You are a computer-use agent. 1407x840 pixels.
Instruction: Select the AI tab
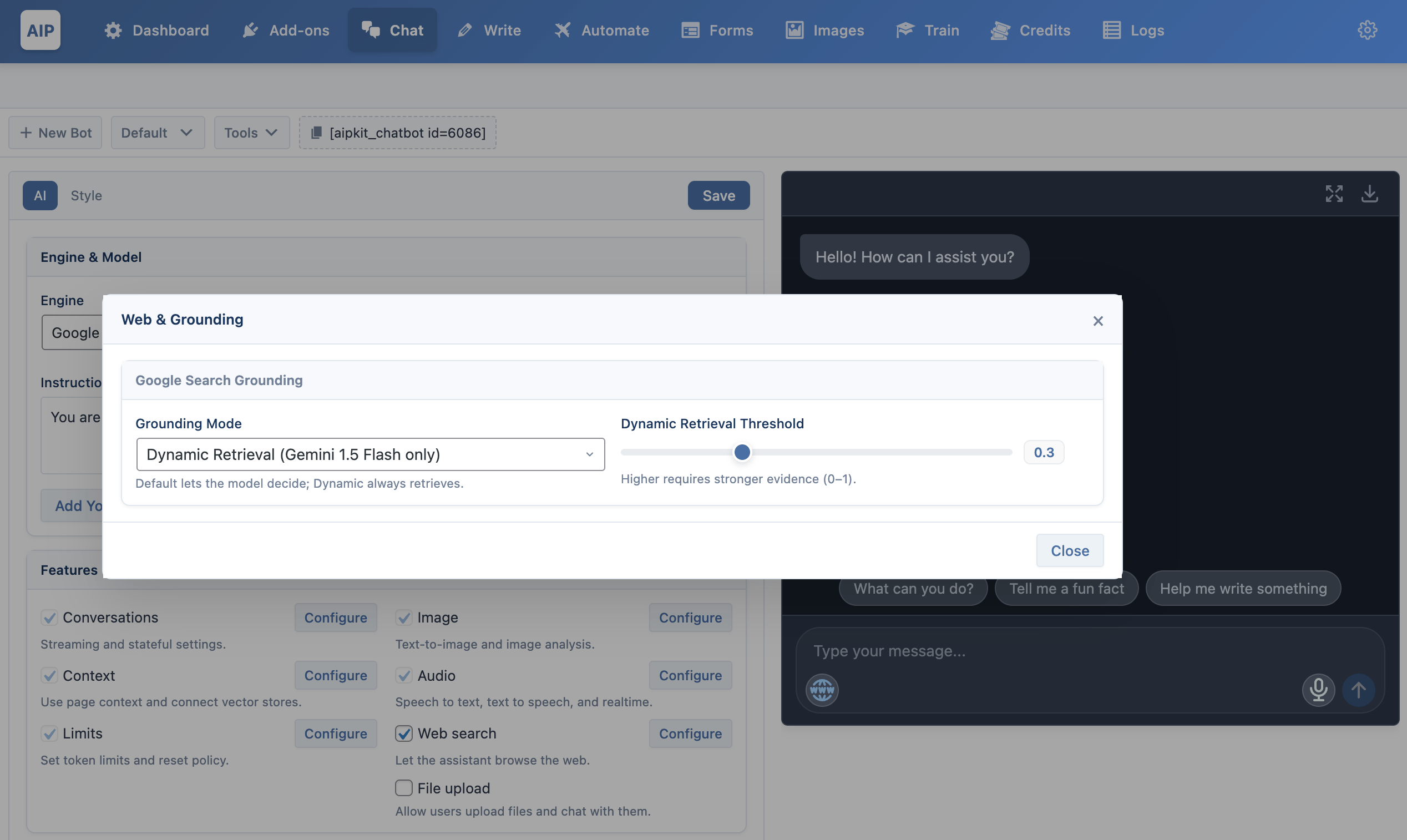[x=40, y=195]
